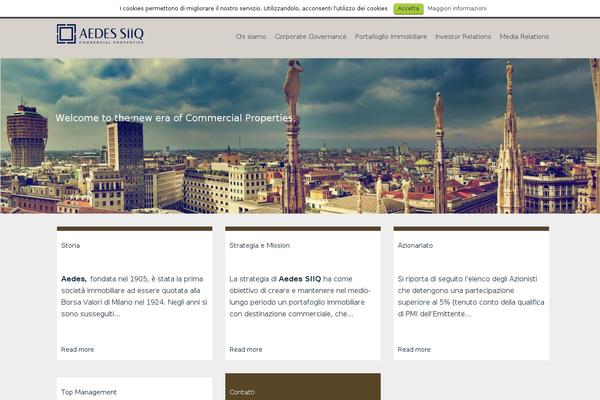The width and height of the screenshot is (600, 400).
Task: Read more on Strategia e Mission card
Action: (x=246, y=349)
